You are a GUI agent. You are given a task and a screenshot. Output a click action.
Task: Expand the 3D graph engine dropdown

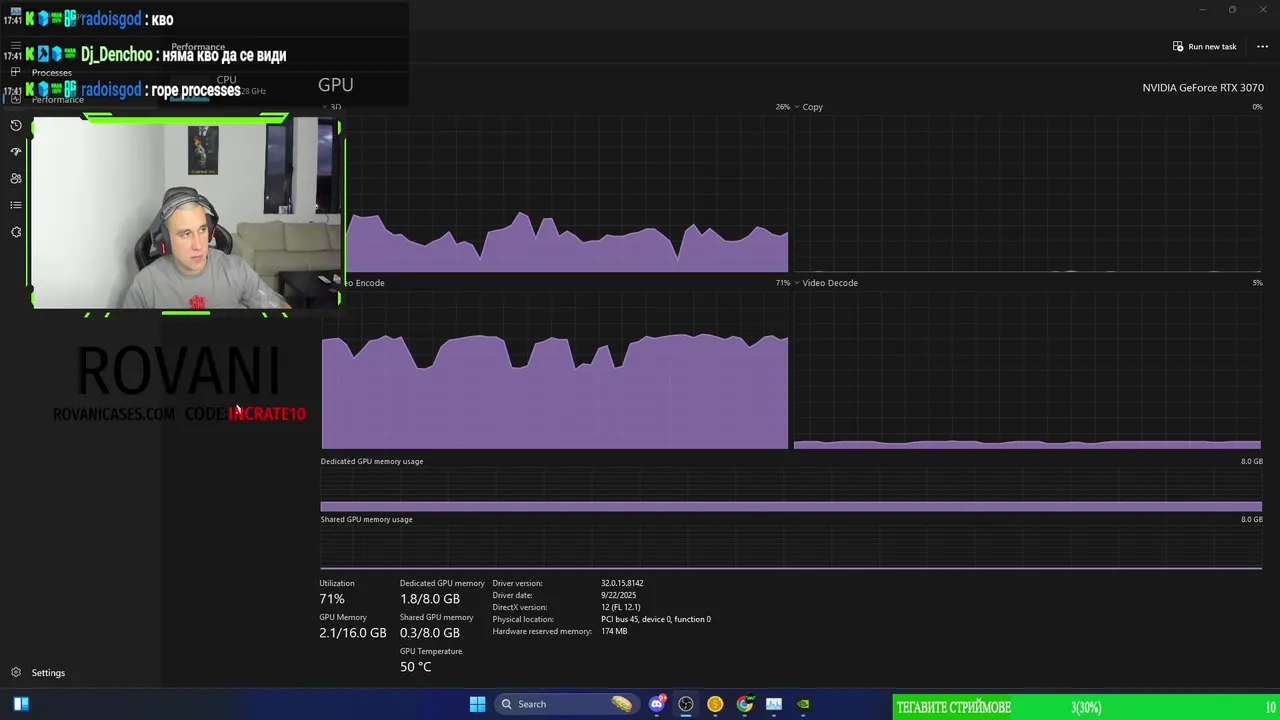pyautogui.click(x=325, y=107)
